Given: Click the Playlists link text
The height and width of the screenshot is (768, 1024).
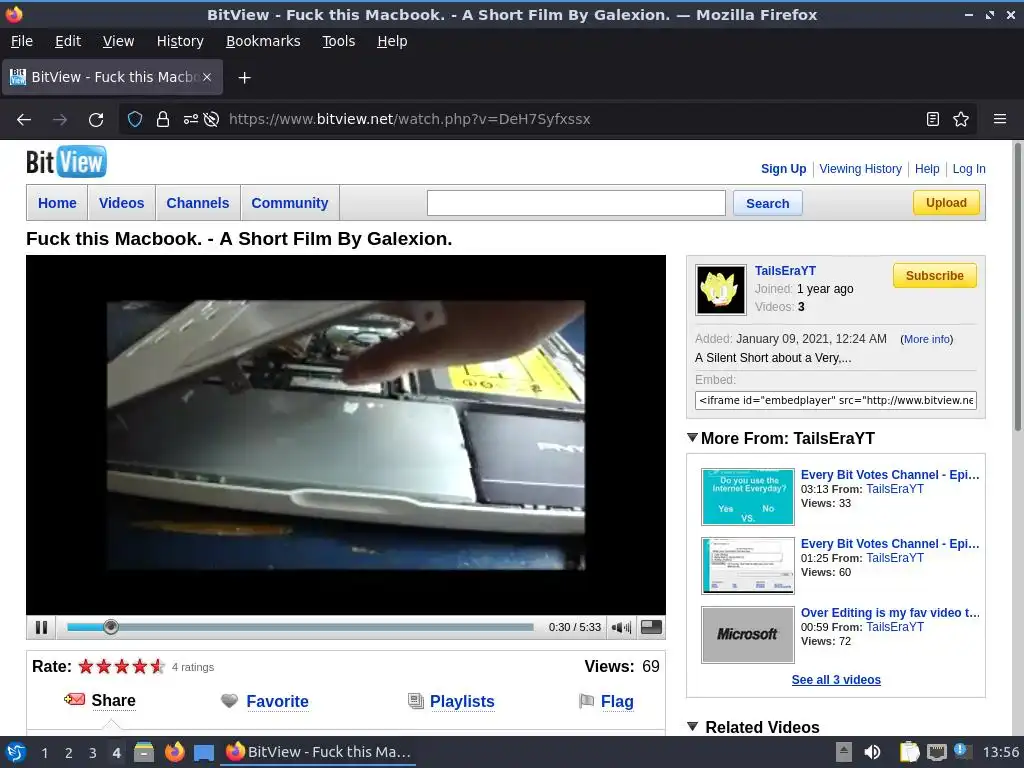Looking at the screenshot, I should point(462,701).
